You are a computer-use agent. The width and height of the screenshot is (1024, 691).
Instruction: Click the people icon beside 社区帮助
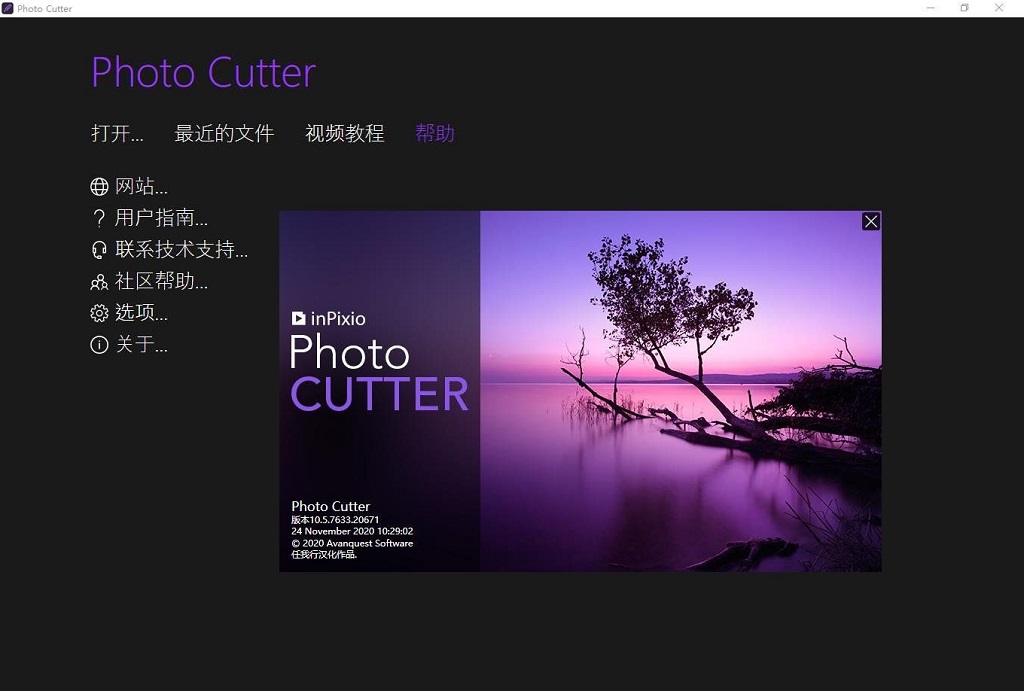99,282
